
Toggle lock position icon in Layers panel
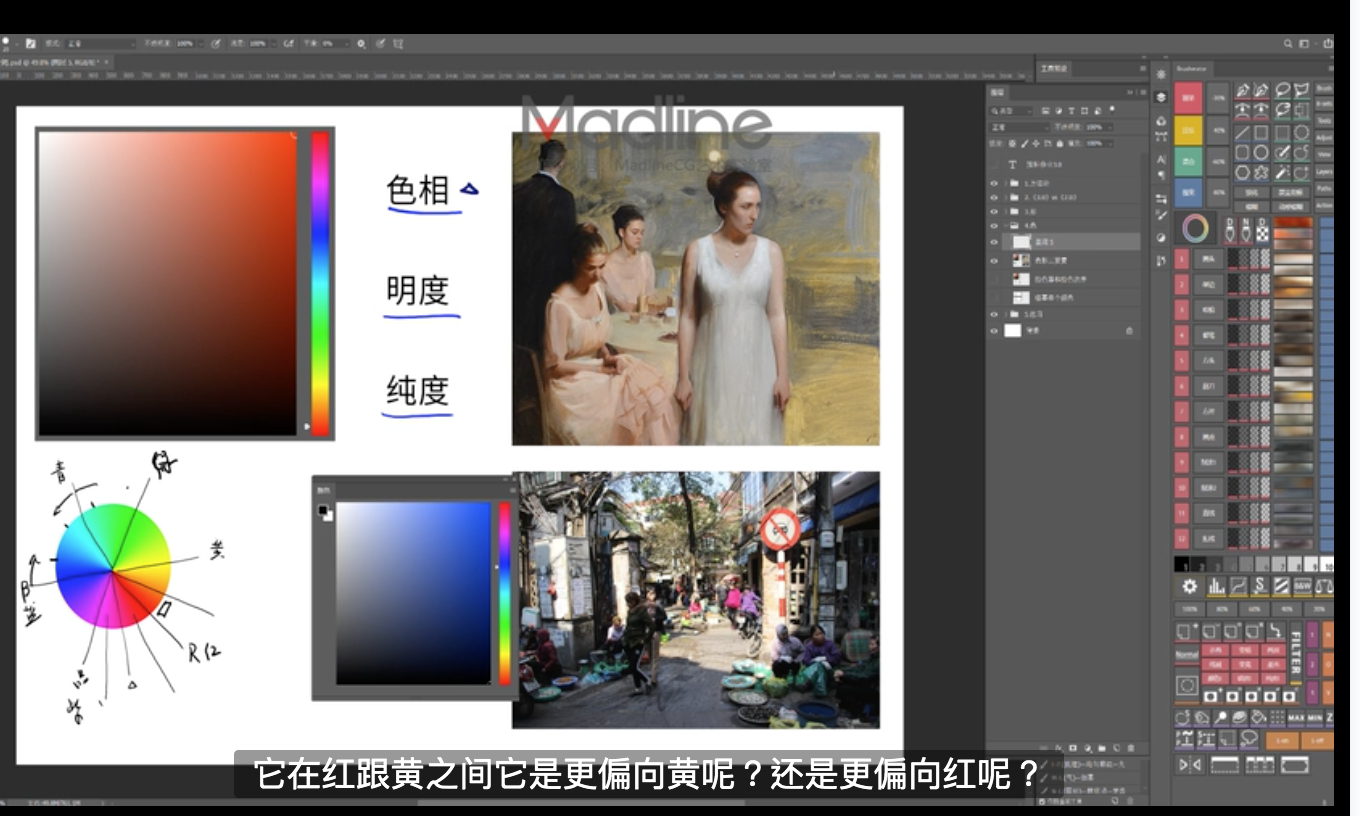click(1036, 143)
